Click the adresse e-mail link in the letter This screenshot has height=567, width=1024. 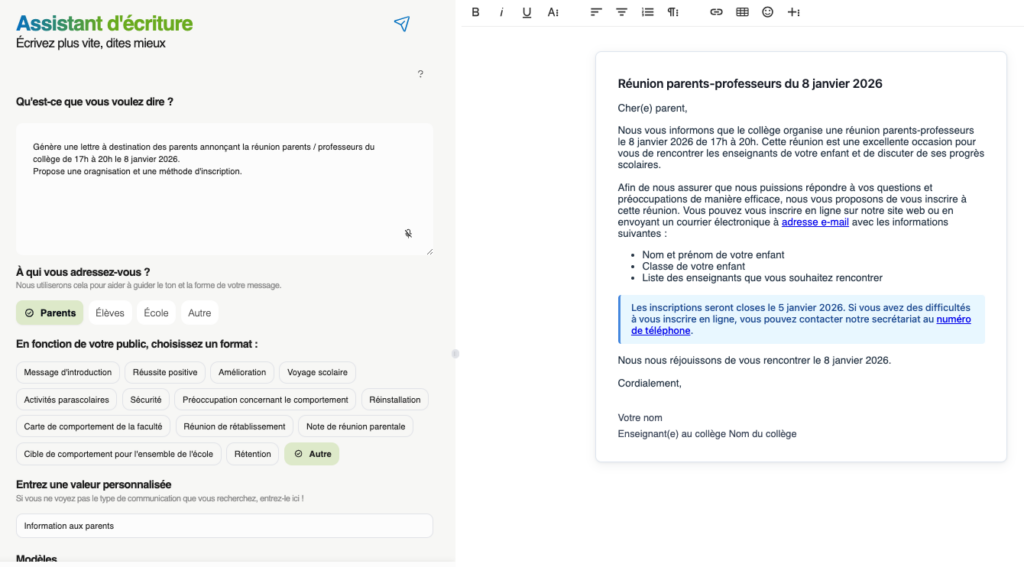tap(815, 222)
